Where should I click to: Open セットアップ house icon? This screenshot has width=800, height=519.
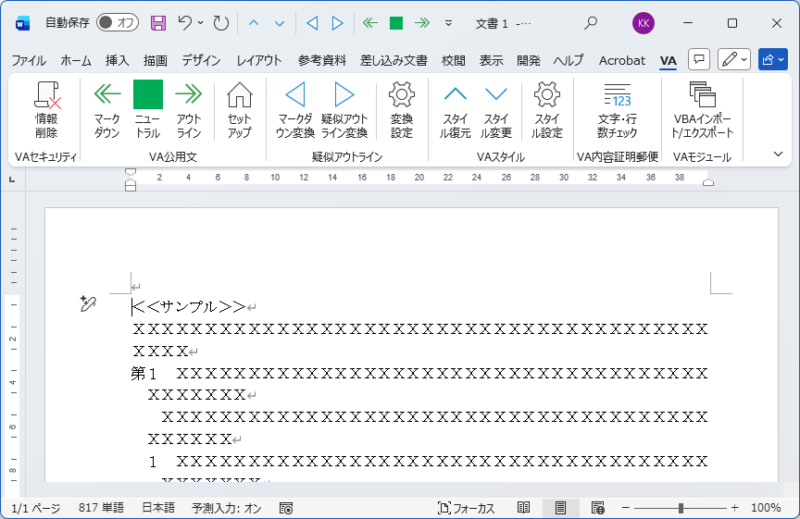tap(239, 109)
